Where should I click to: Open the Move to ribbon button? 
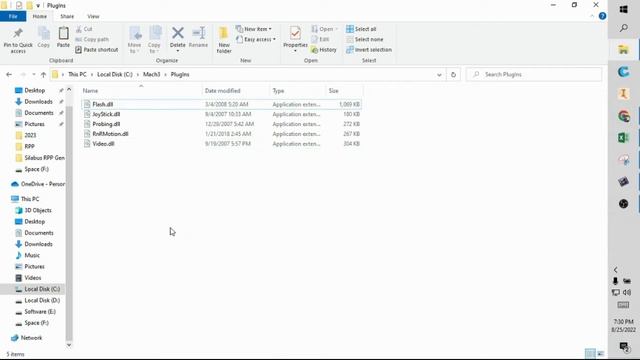[134, 39]
